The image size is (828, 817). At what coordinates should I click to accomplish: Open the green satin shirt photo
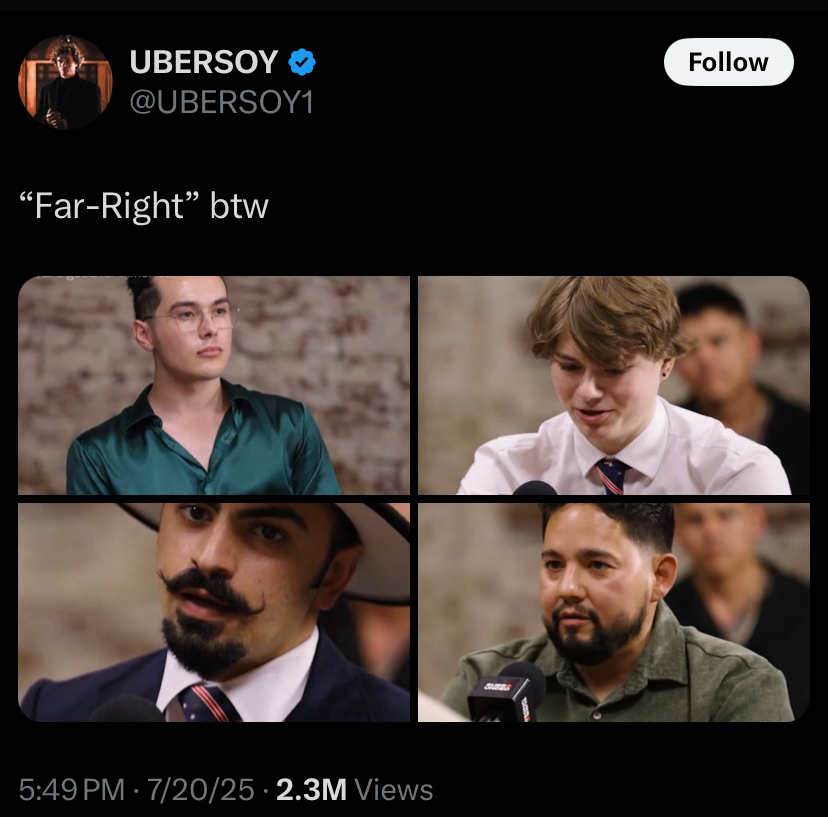[x=214, y=385]
